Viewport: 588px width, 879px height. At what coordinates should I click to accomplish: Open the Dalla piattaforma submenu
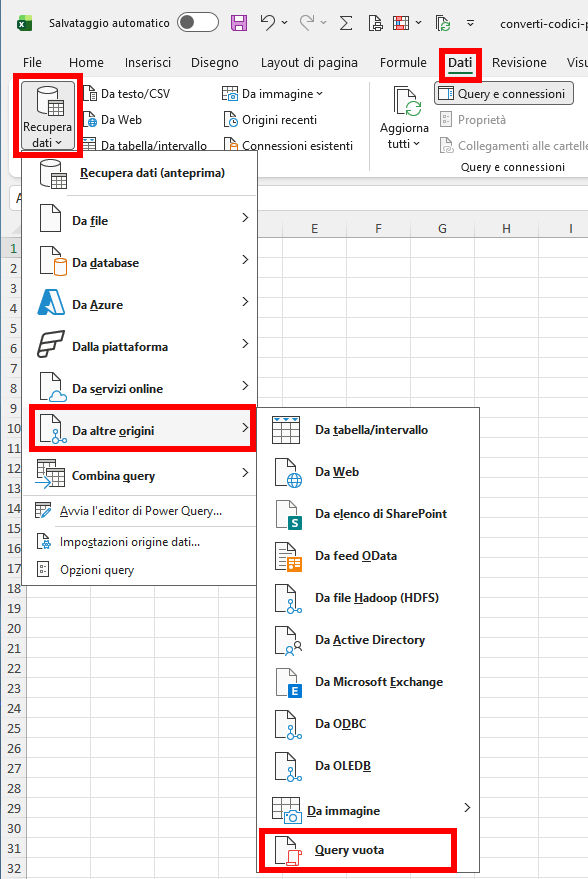140,346
